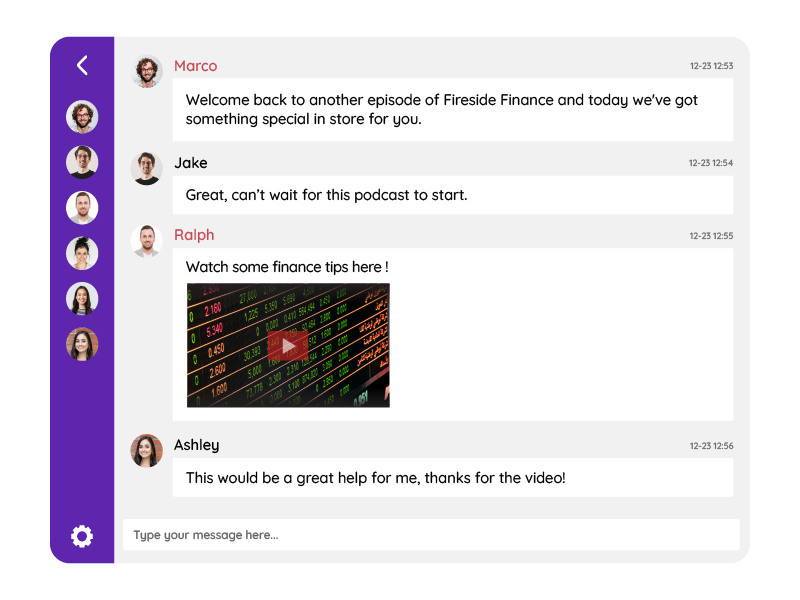Screen dimensions: 800x600
Task: Click the top sidebar avatar below back arrow
Action: [x=82, y=116]
